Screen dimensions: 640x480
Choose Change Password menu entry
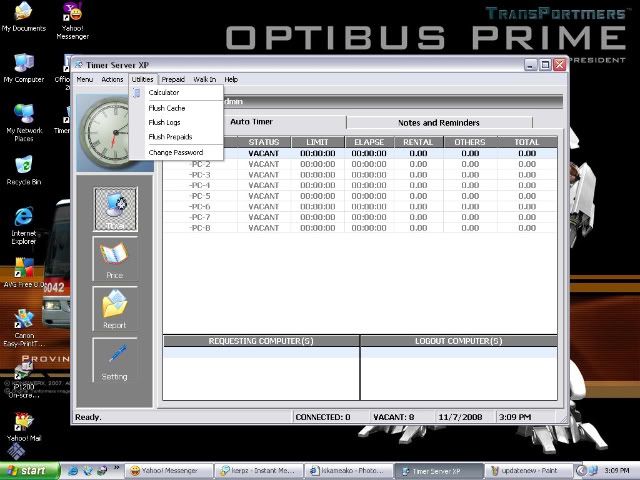176,152
